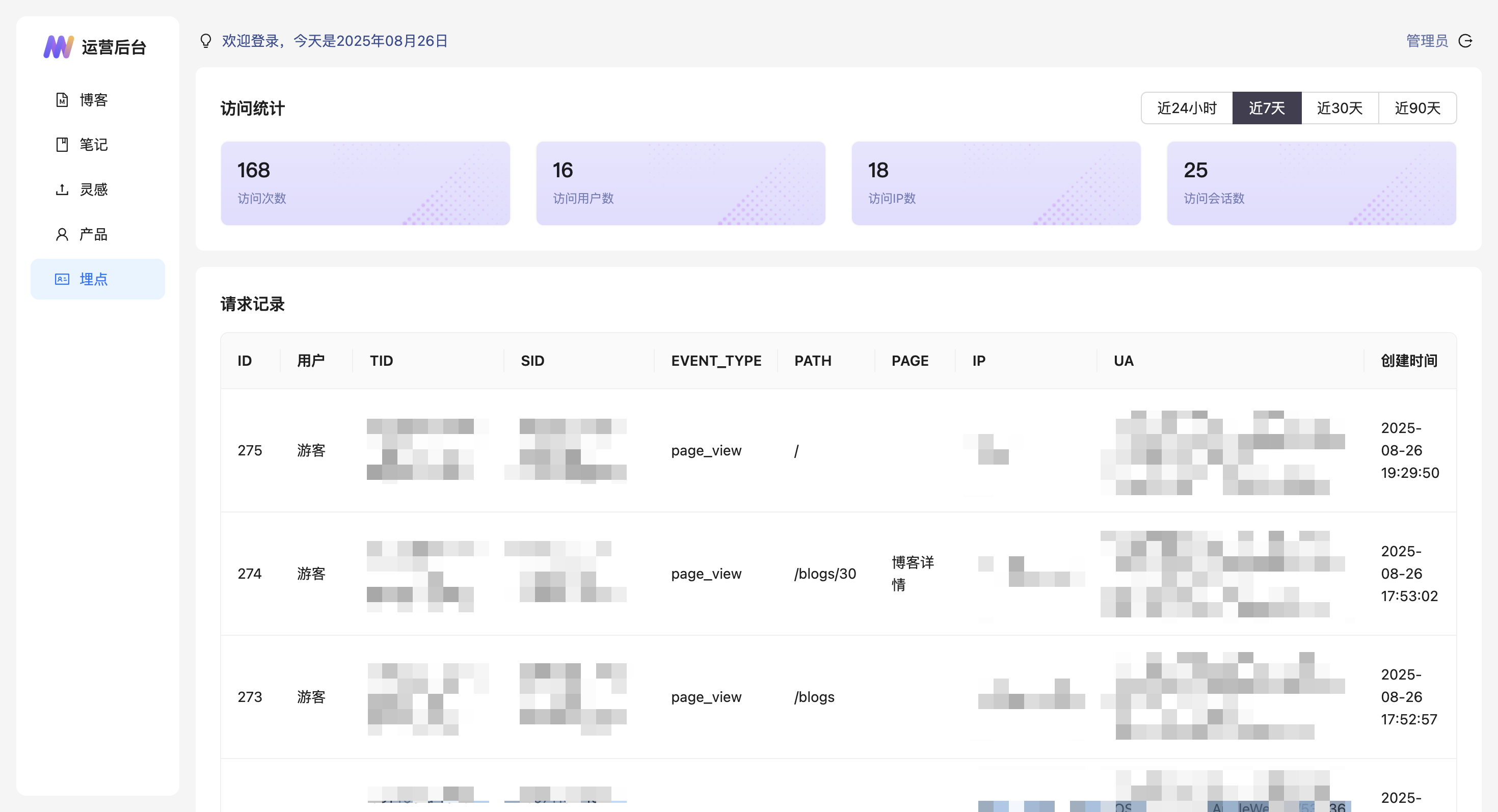Click the 产品 person icon in sidebar
The image size is (1498, 812).
(62, 234)
